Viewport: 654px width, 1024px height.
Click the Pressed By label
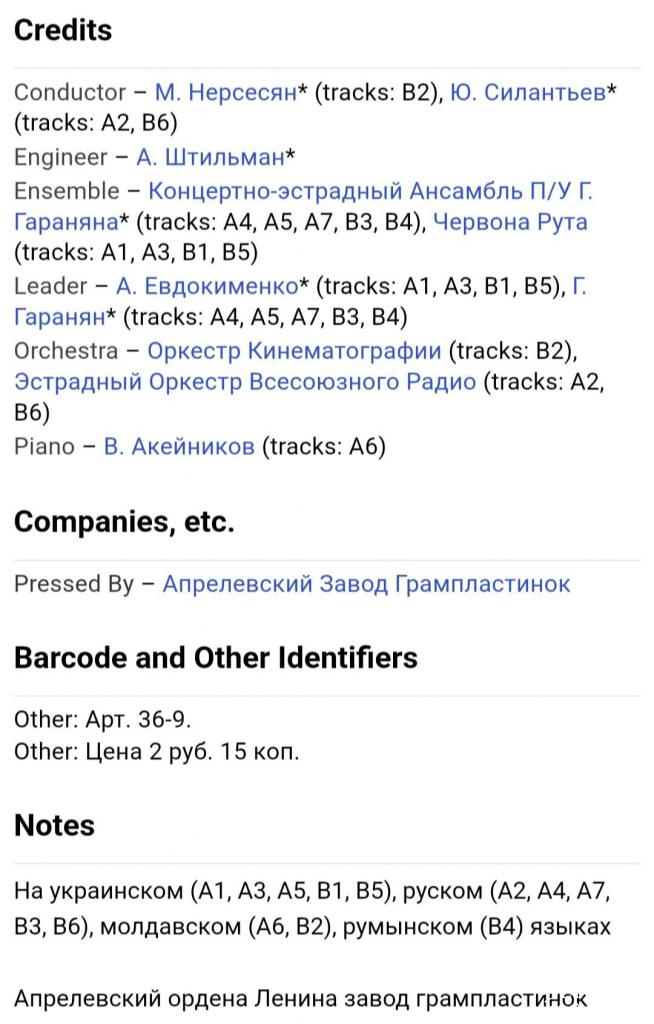tap(73, 584)
